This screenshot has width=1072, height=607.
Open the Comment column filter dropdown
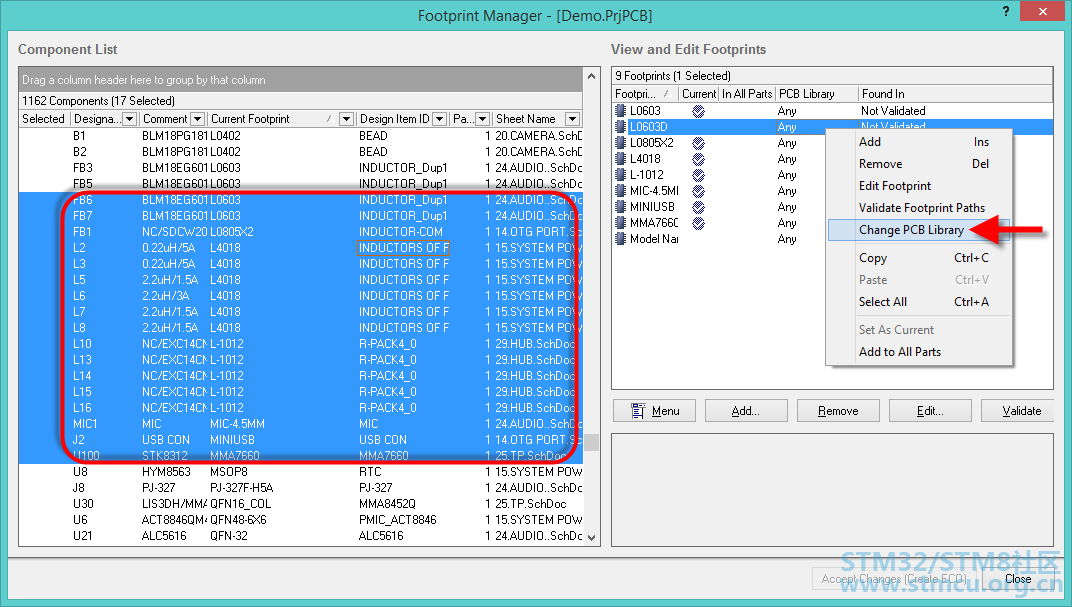(x=197, y=119)
